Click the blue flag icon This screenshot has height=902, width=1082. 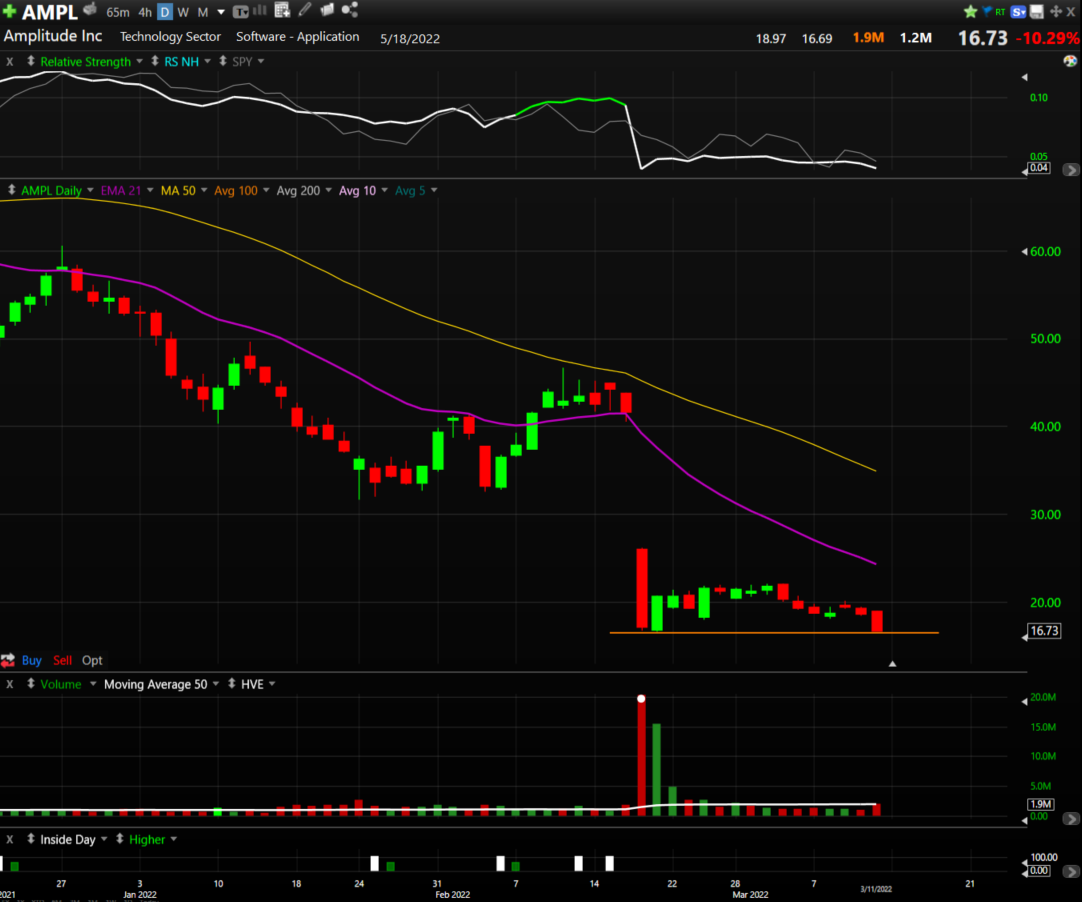pyautogui.click(x=987, y=11)
